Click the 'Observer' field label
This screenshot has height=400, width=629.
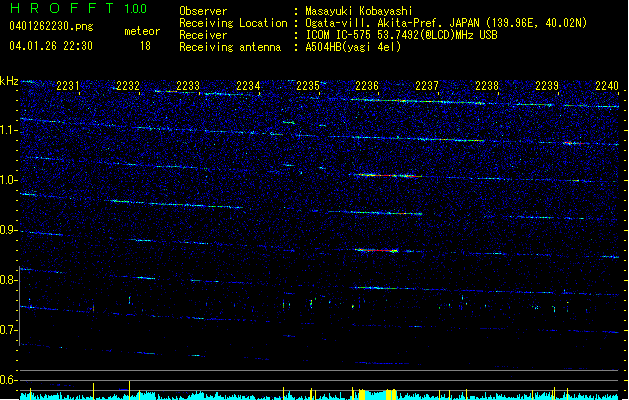point(203,11)
